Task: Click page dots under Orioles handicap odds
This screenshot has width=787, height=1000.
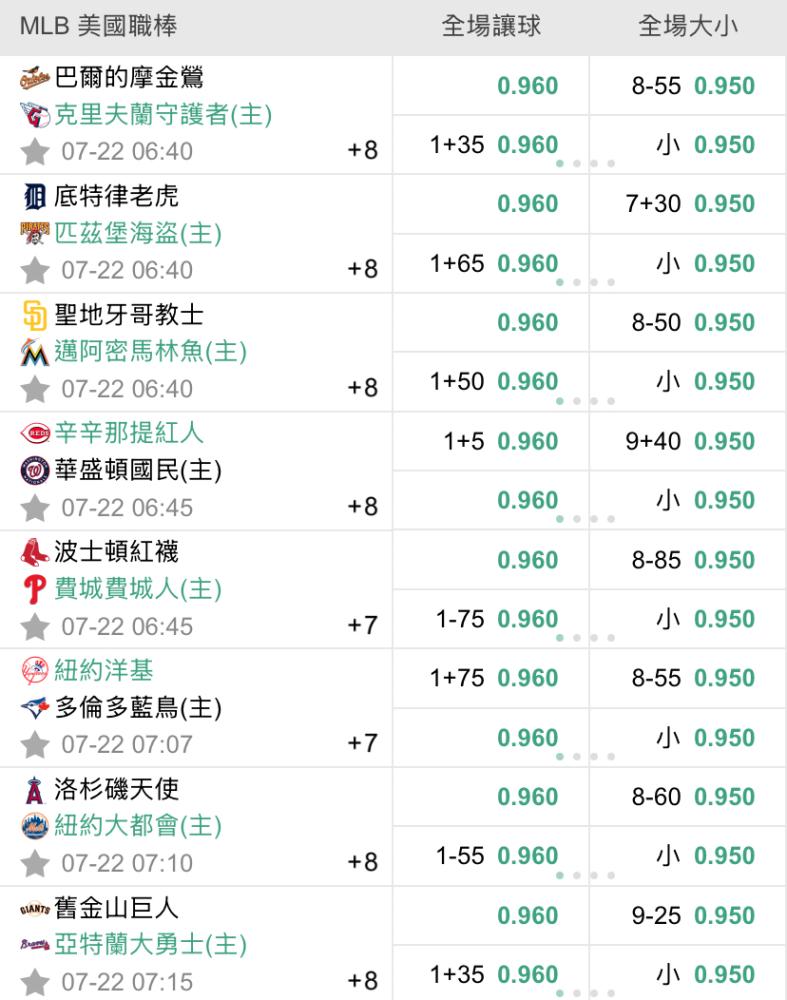Action: [585, 164]
